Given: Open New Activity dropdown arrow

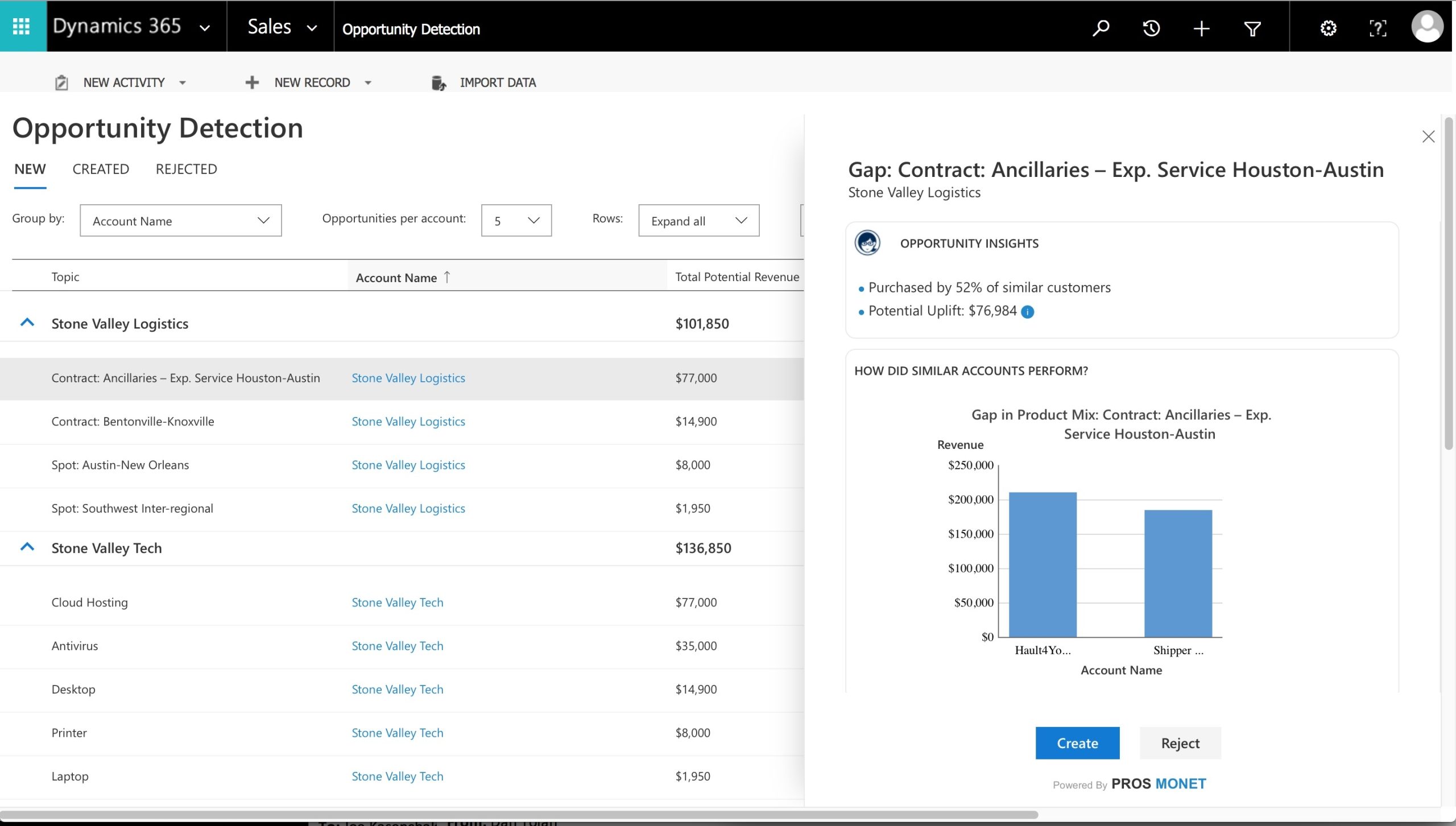Looking at the screenshot, I should tap(182, 83).
